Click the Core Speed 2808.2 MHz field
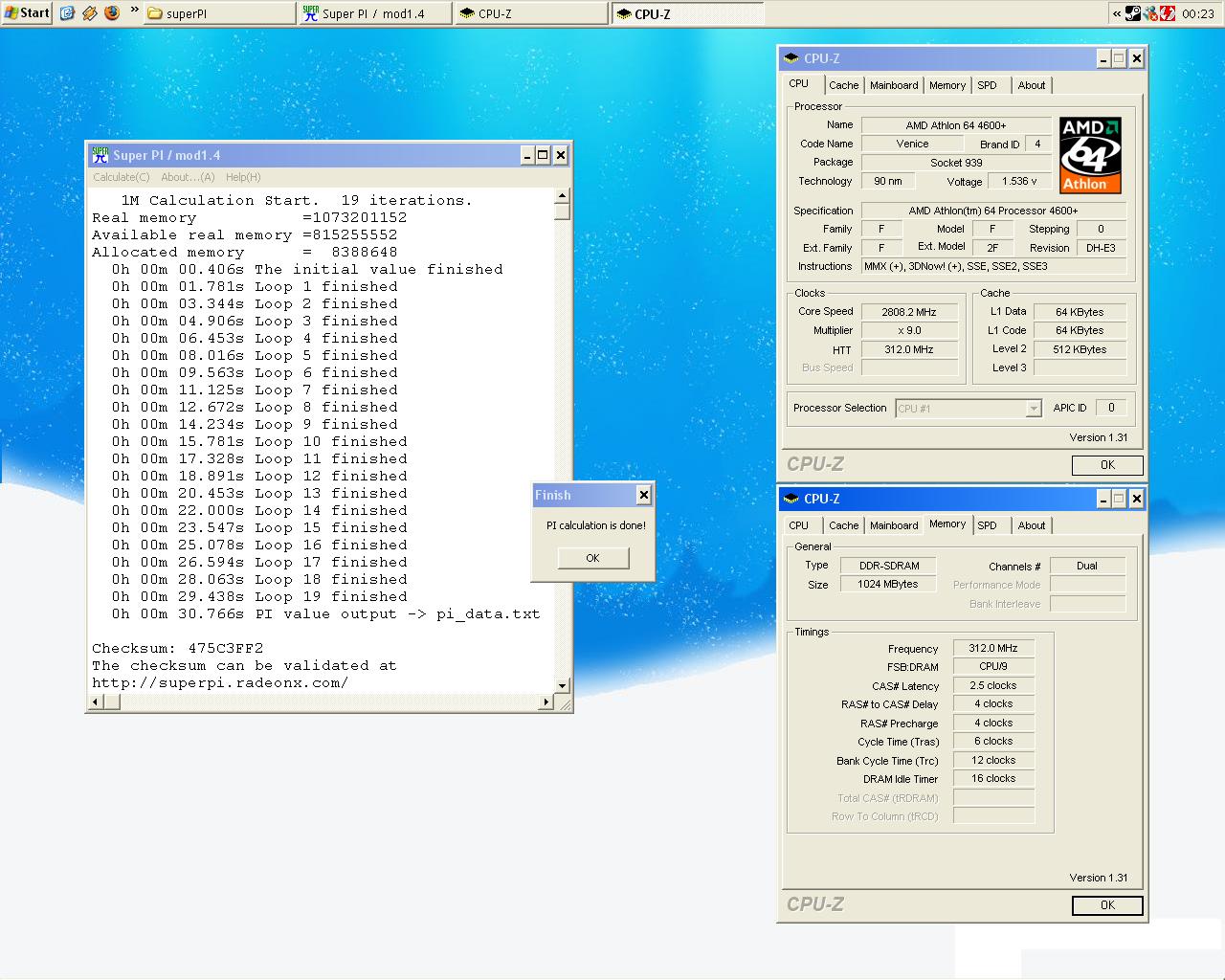The image size is (1225, 980). click(x=909, y=312)
